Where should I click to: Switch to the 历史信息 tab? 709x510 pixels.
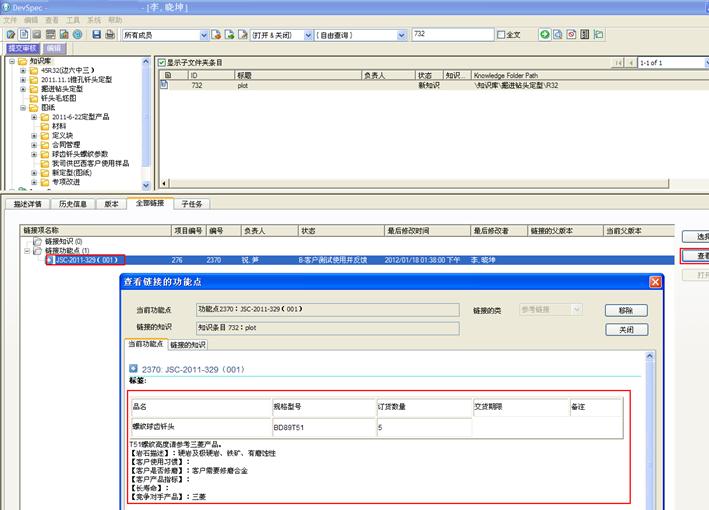[x=74, y=203]
